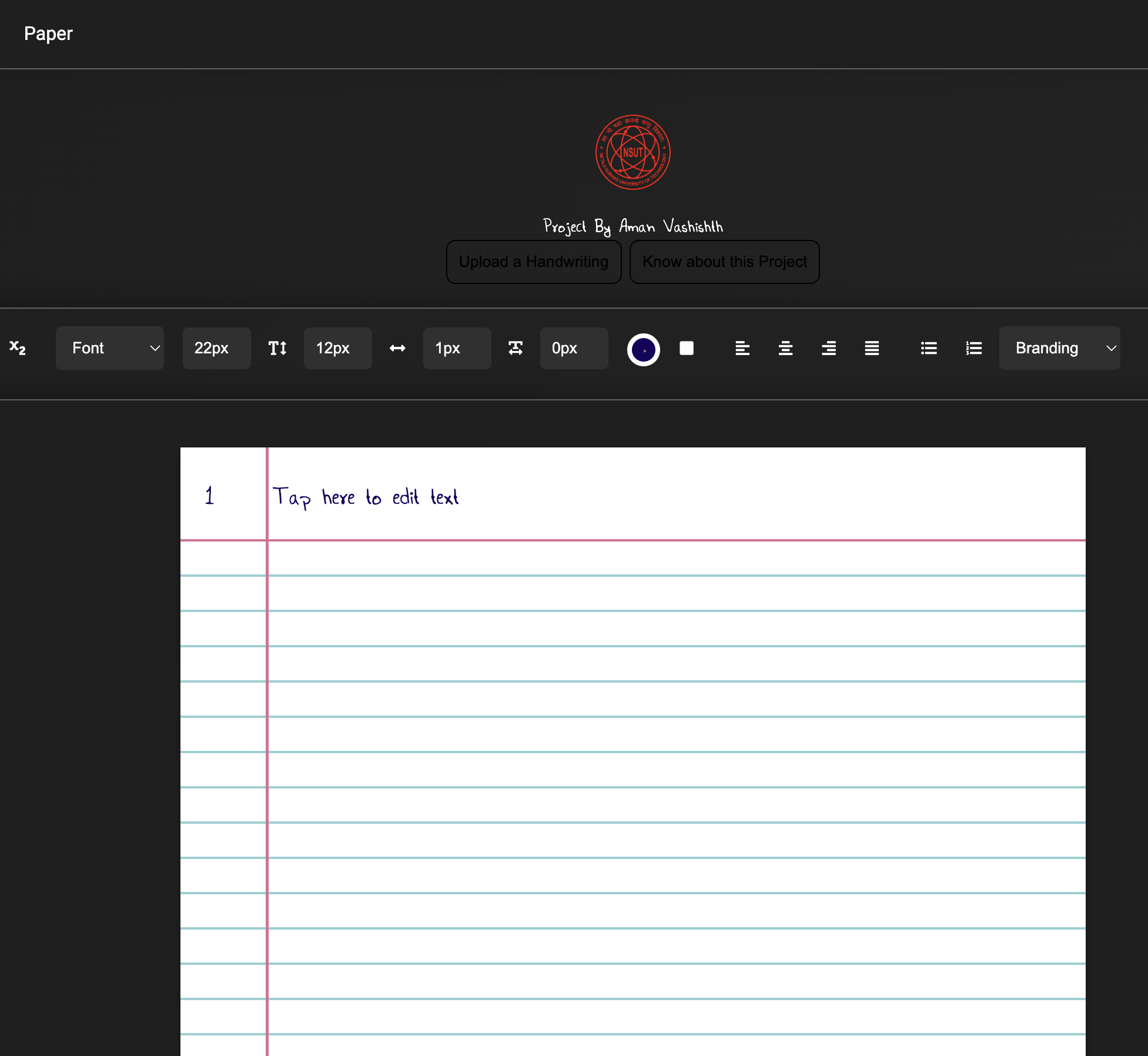The image size is (1148, 1056).
Task: Center align the text
Action: [x=785, y=348]
